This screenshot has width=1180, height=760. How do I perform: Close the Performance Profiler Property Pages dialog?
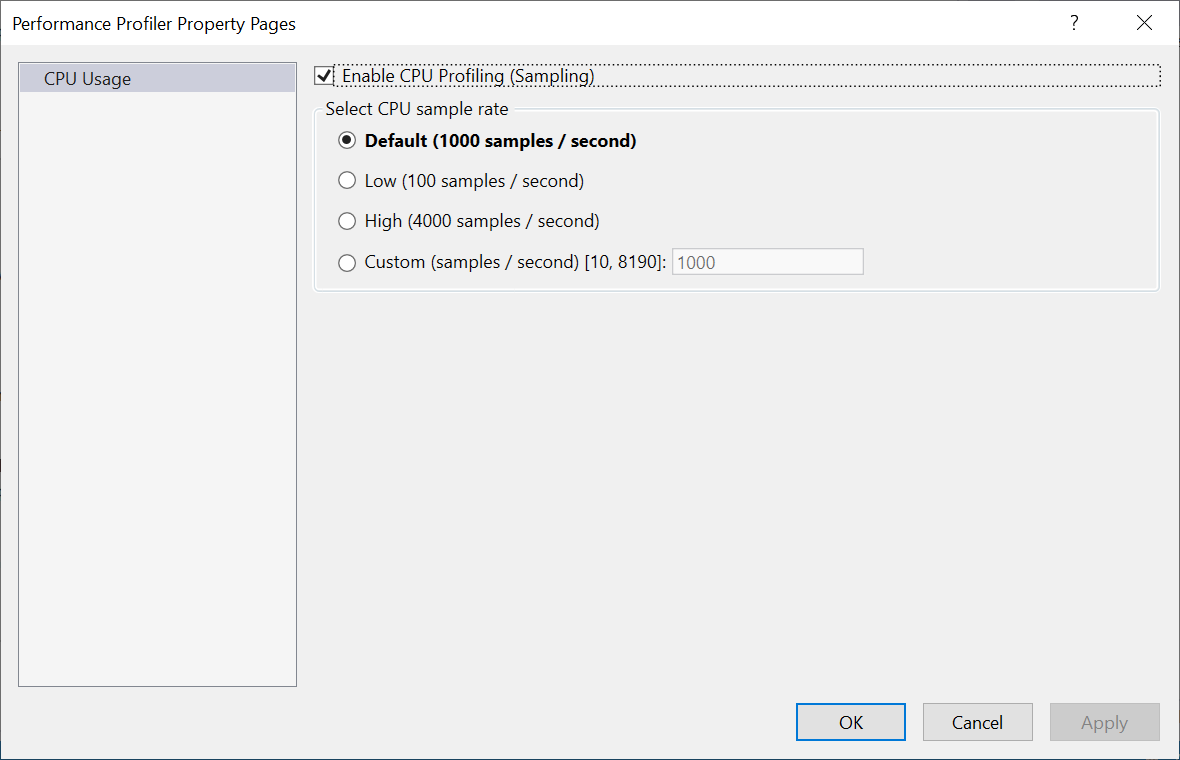[x=1144, y=23]
